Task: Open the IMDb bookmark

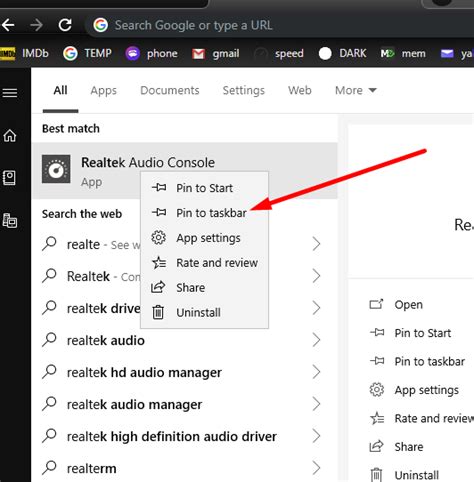Action: point(24,53)
